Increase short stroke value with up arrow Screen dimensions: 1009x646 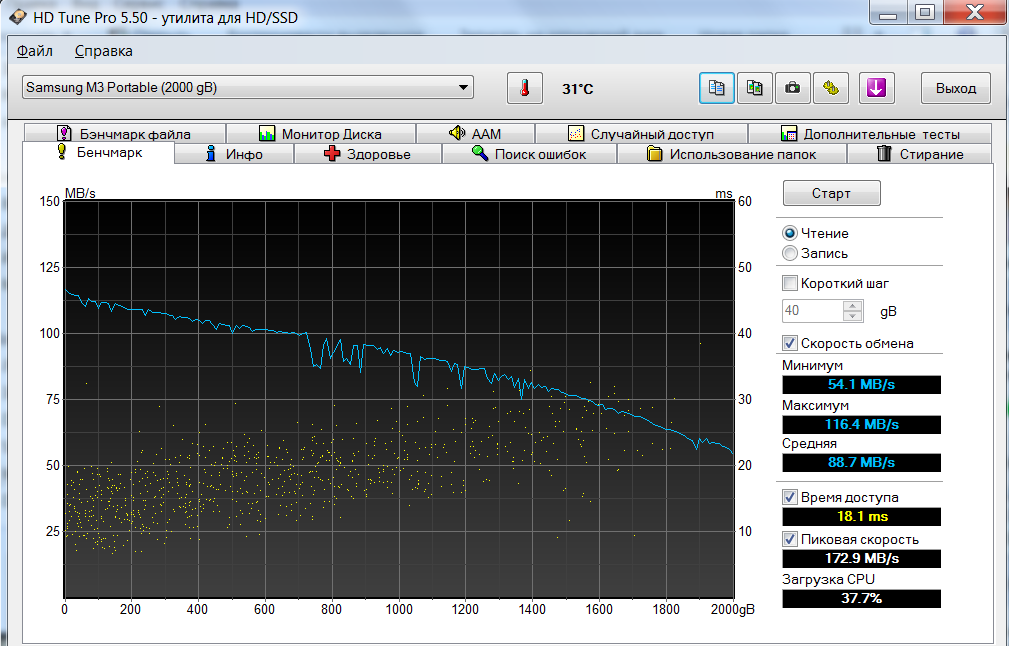(x=852, y=306)
